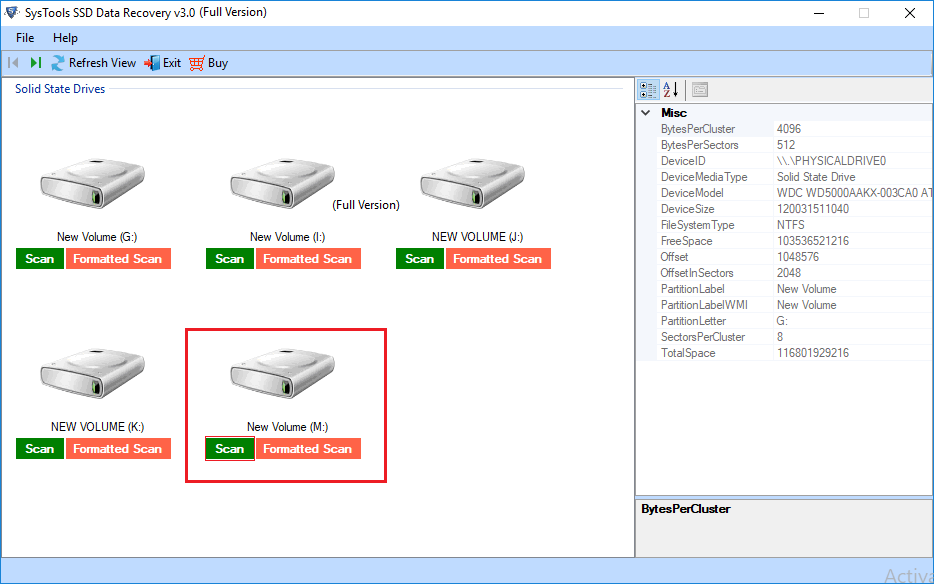Click the 116801929216 total space value

coord(812,353)
